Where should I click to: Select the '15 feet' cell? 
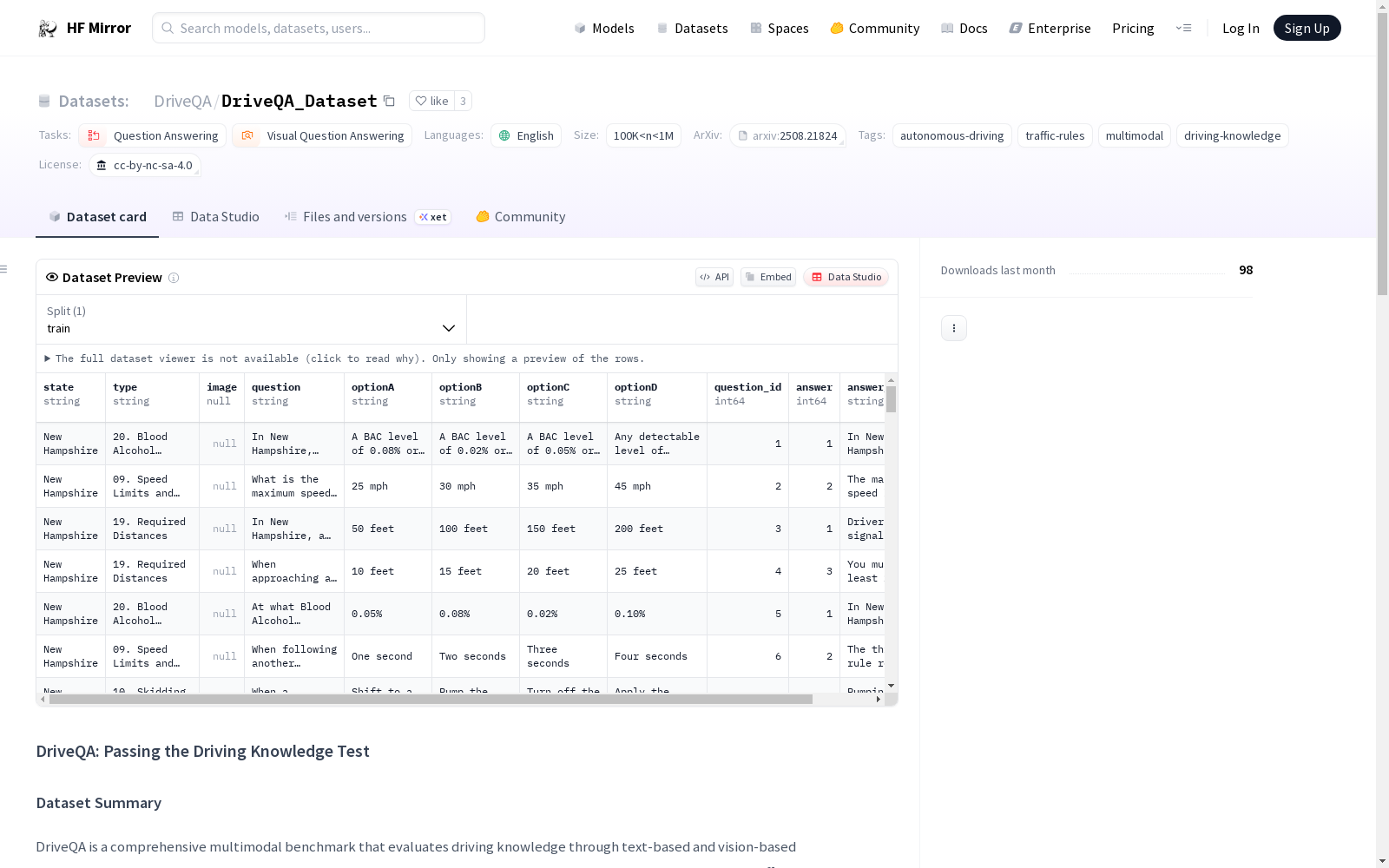[476, 571]
